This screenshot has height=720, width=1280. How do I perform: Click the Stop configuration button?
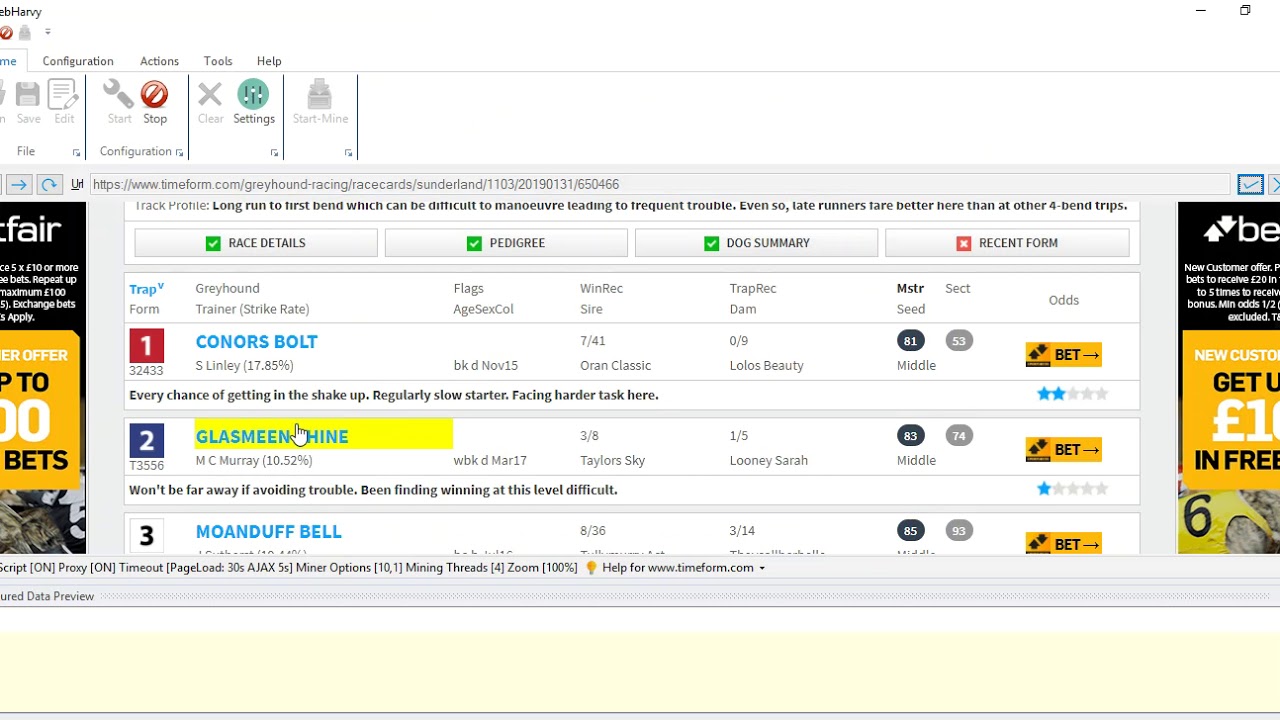click(154, 103)
